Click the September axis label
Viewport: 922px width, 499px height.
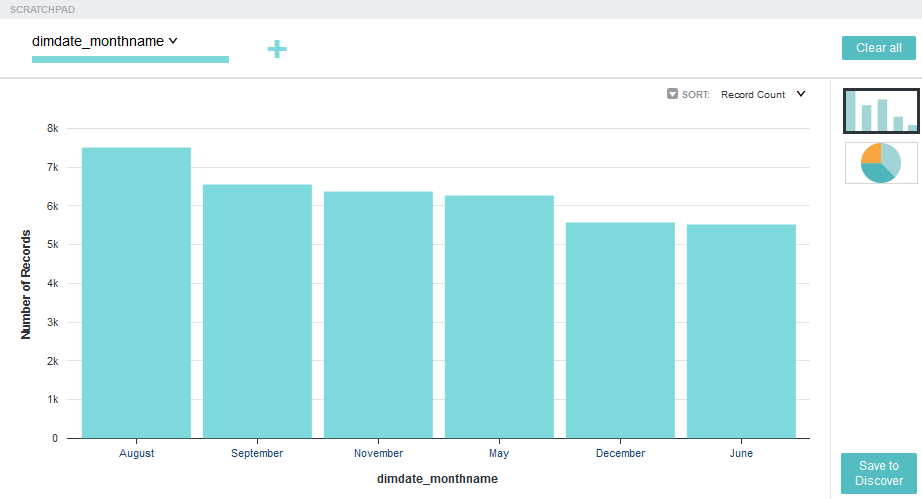point(257,453)
